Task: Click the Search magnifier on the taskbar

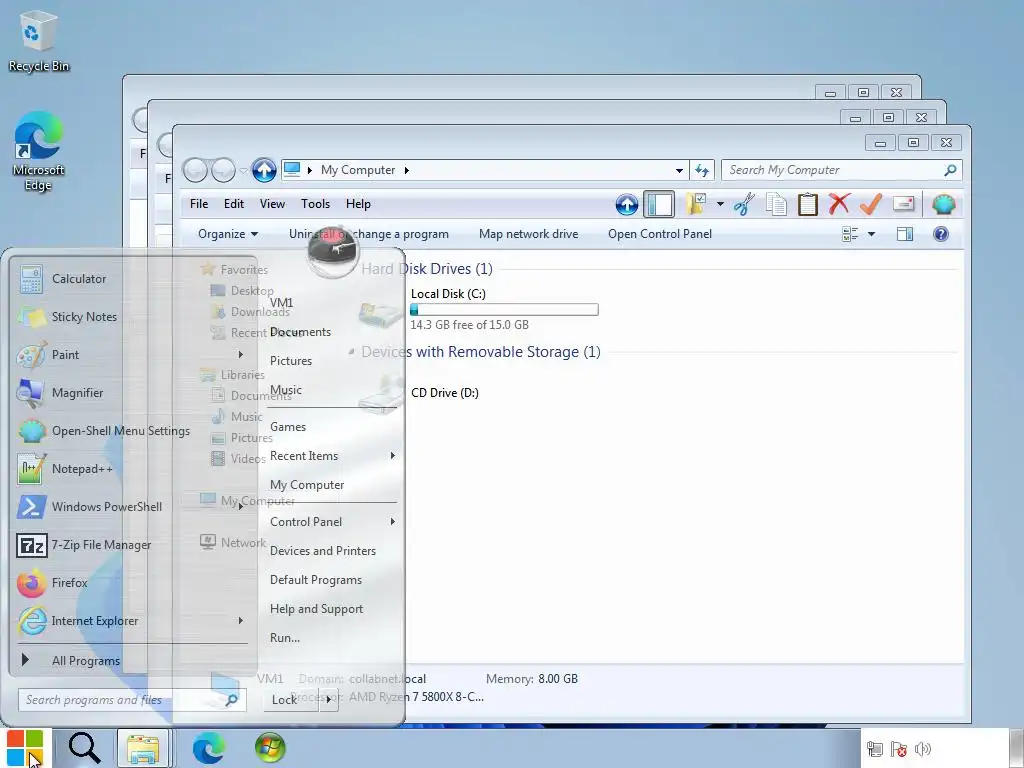Action: pyautogui.click(x=84, y=748)
